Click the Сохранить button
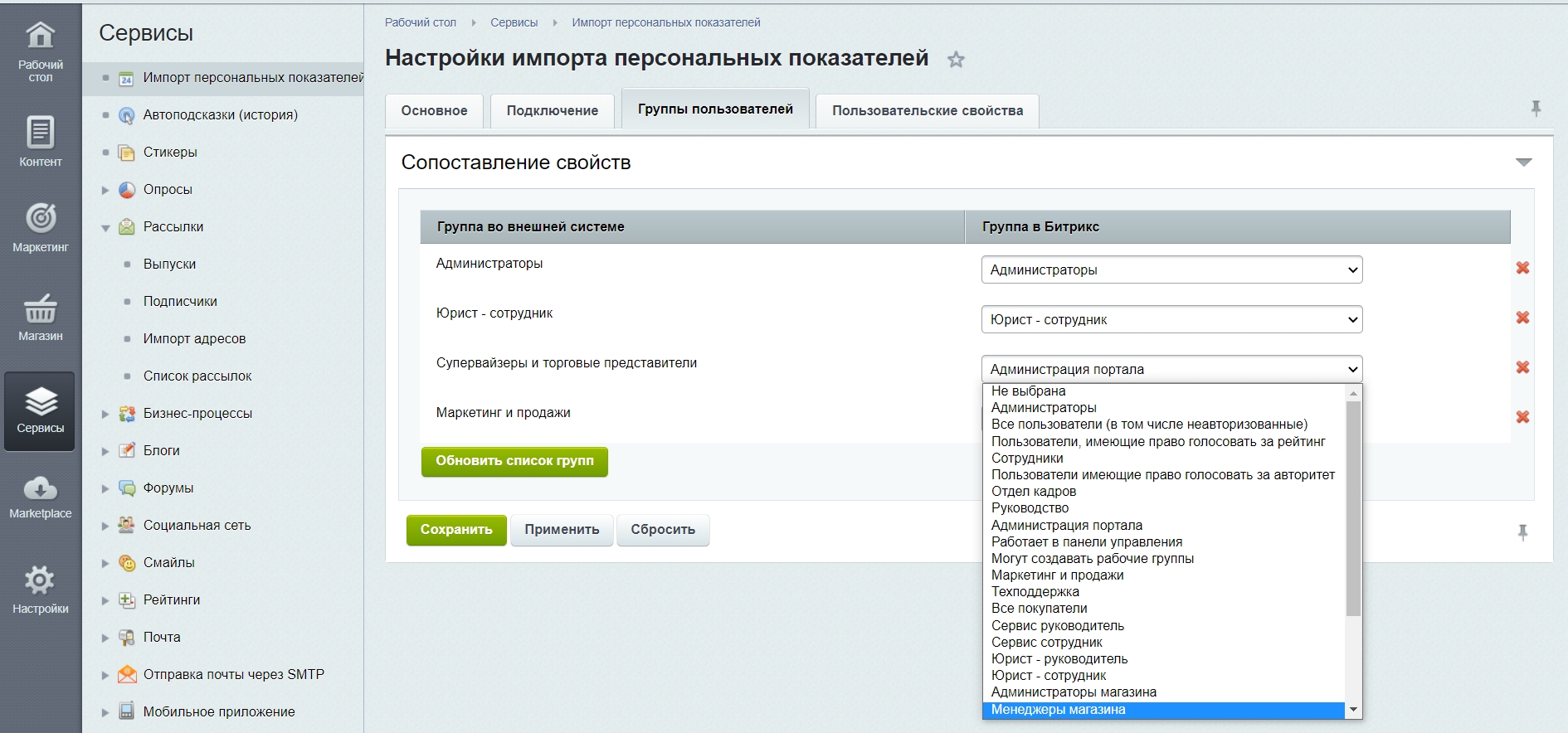The height and width of the screenshot is (733, 1568). pyautogui.click(x=455, y=530)
